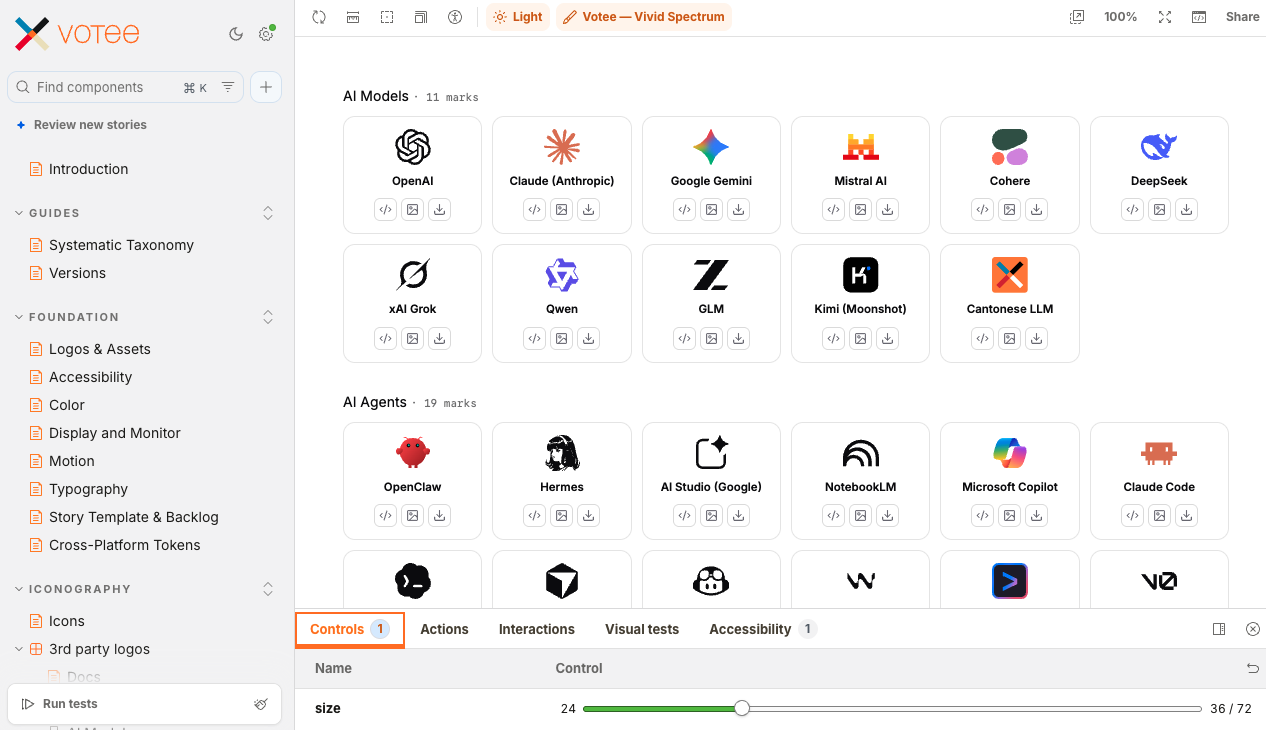Download the Qwen logo
Screen dimensions: 1266x730
pos(589,338)
